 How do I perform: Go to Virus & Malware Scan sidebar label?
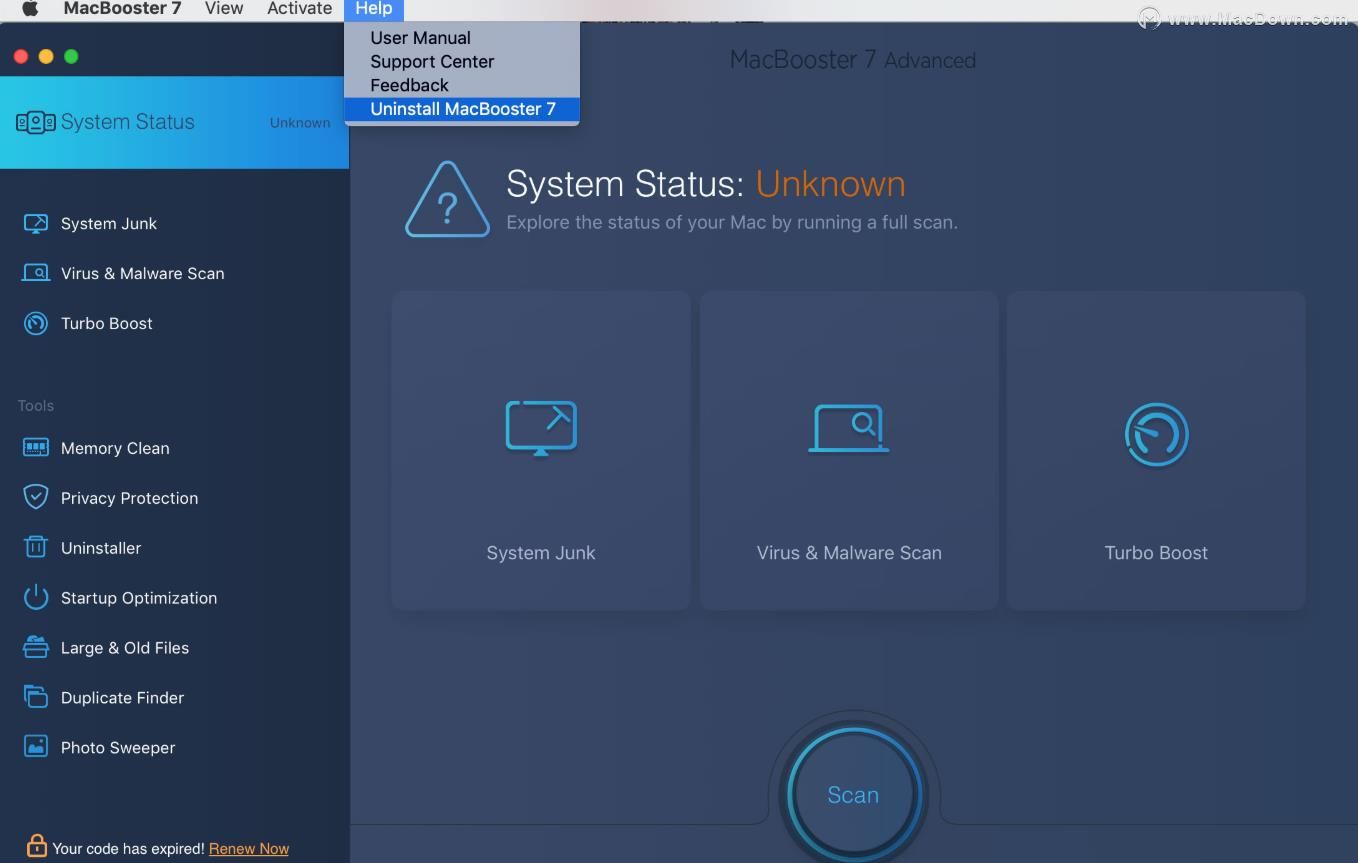pyautogui.click(x=143, y=273)
